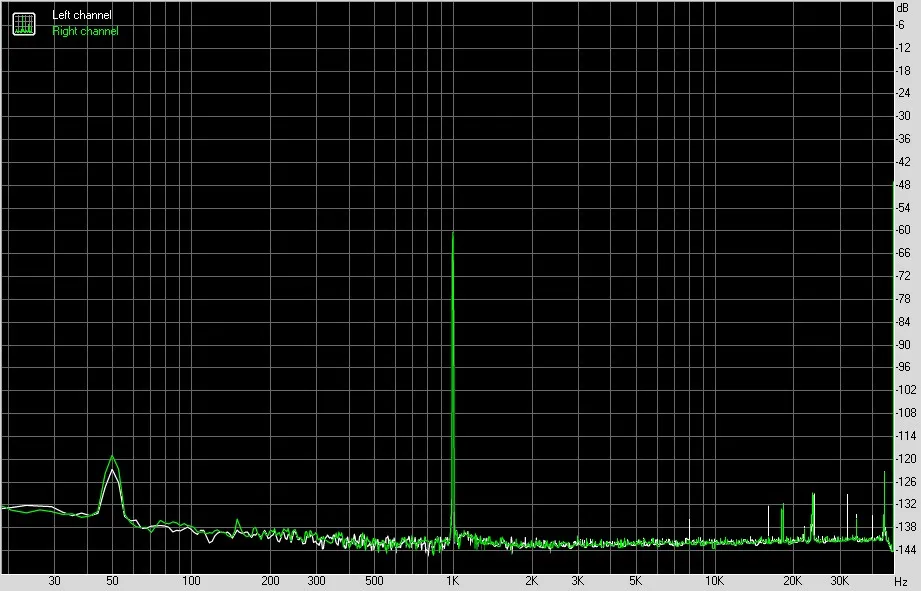Click the 30K frequency axis label
The height and width of the screenshot is (591, 921).
pyautogui.click(x=839, y=581)
